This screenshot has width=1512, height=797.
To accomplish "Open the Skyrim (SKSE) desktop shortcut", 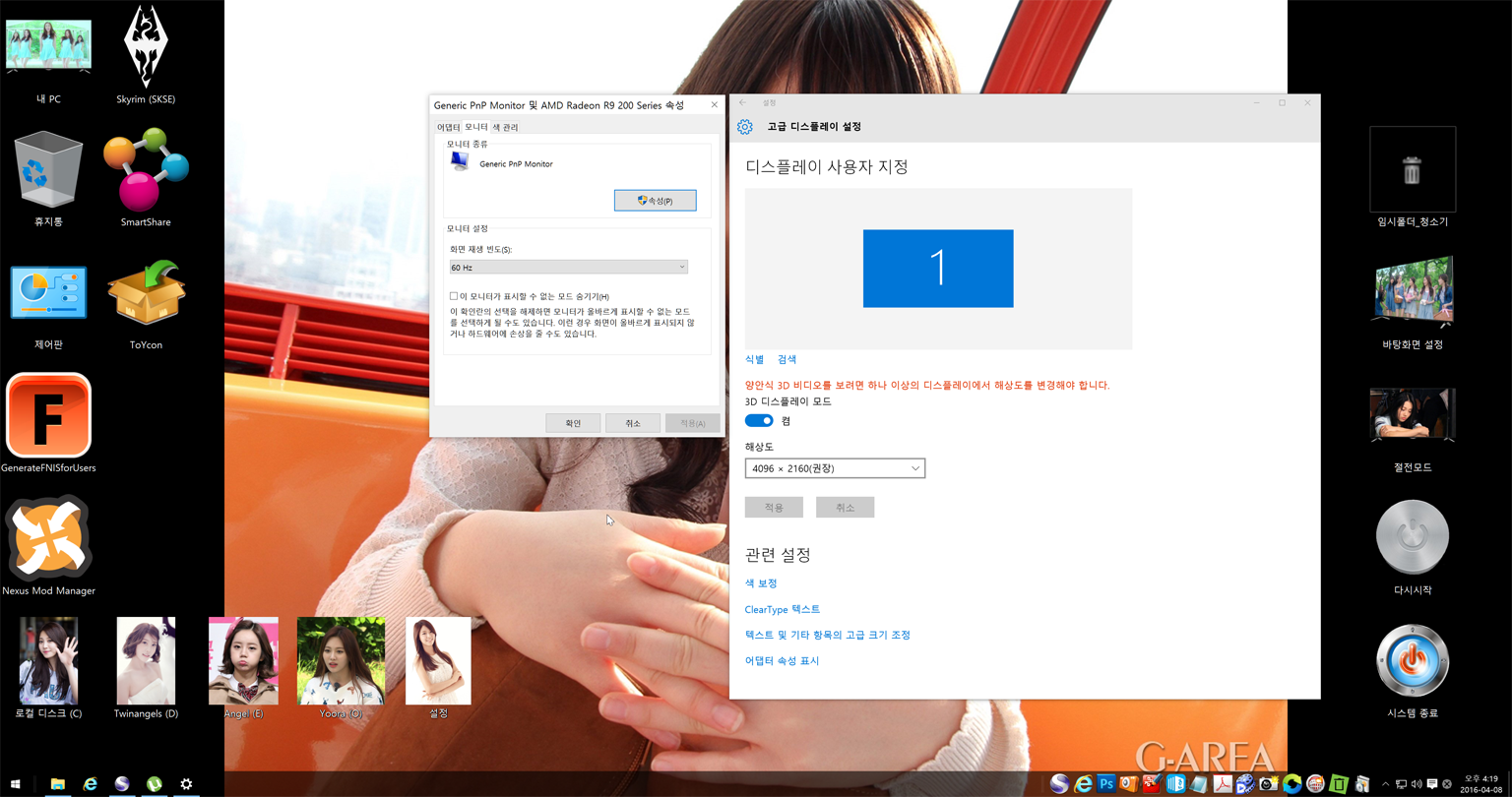I will 146,54.
